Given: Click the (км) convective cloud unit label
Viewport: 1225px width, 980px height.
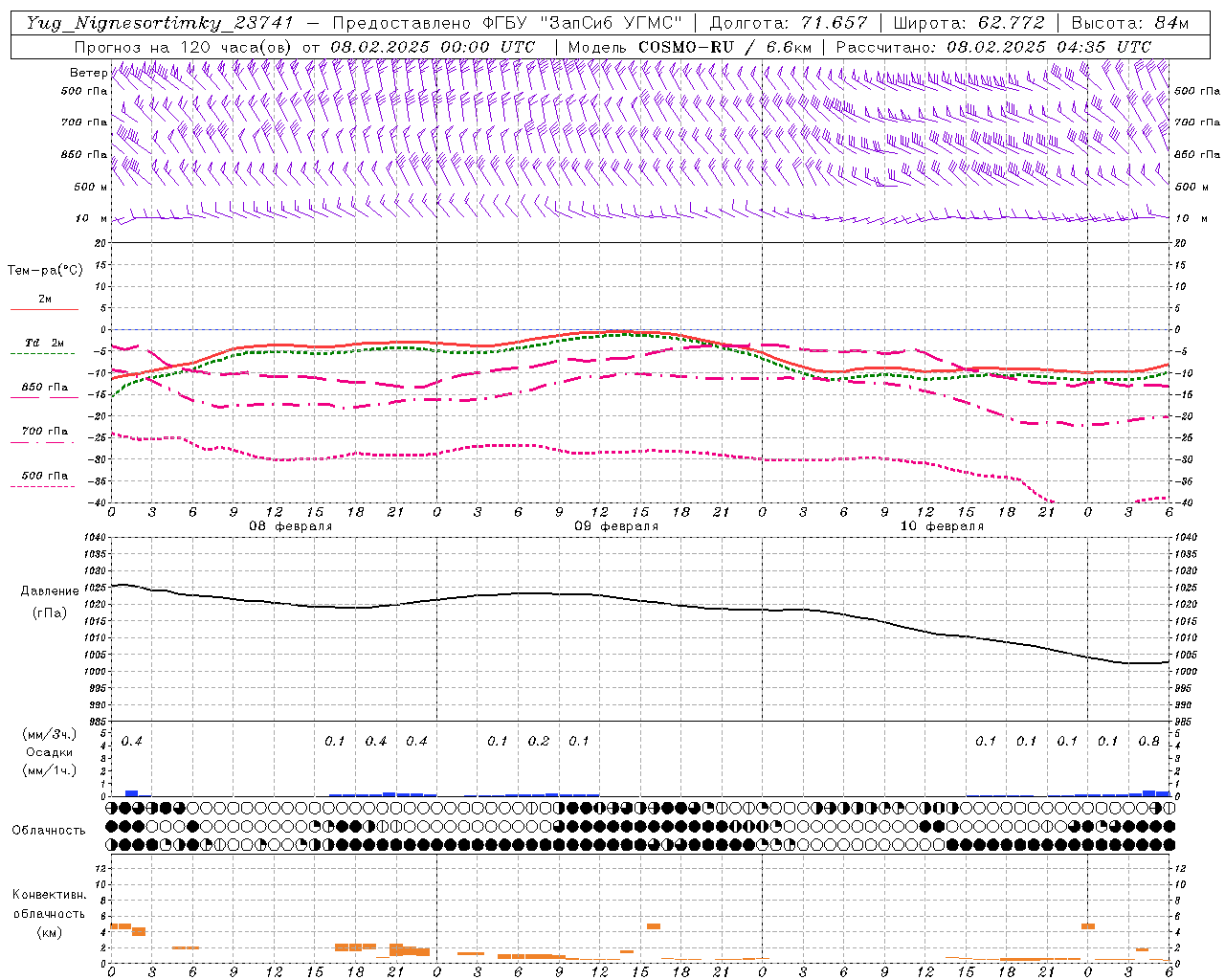Looking at the screenshot, I should tap(49, 932).
